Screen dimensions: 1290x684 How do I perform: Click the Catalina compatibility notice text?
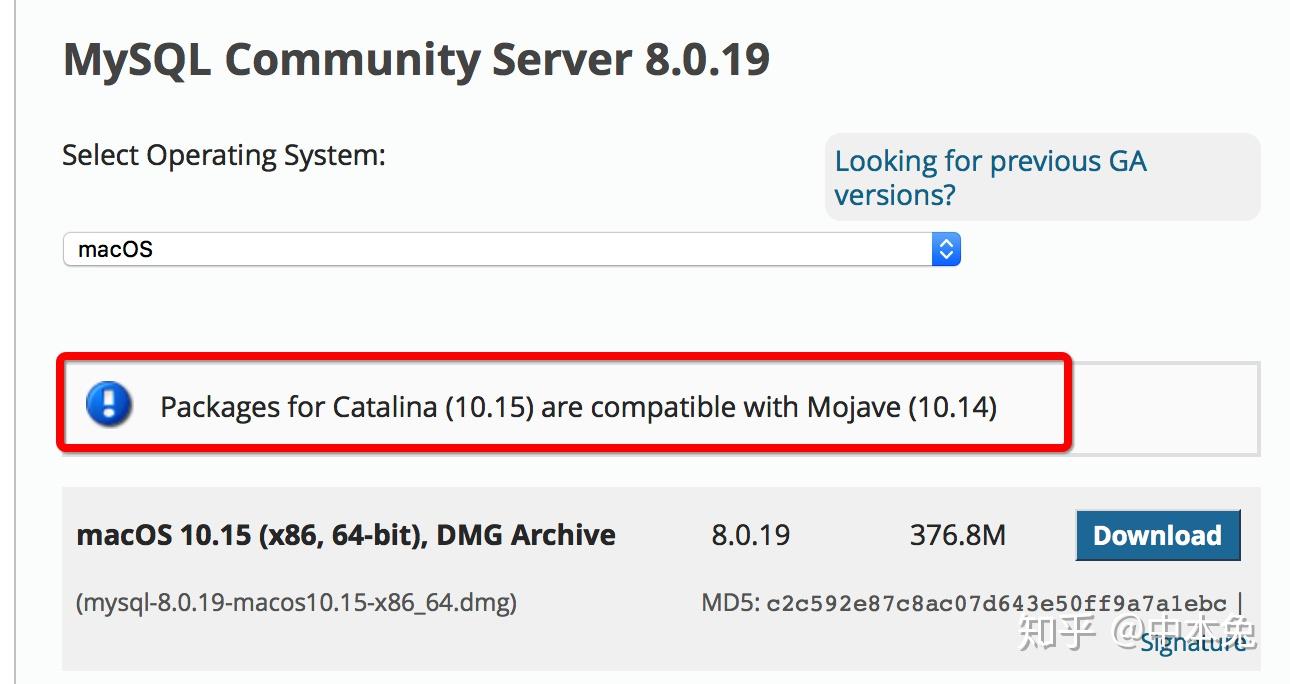[578, 407]
